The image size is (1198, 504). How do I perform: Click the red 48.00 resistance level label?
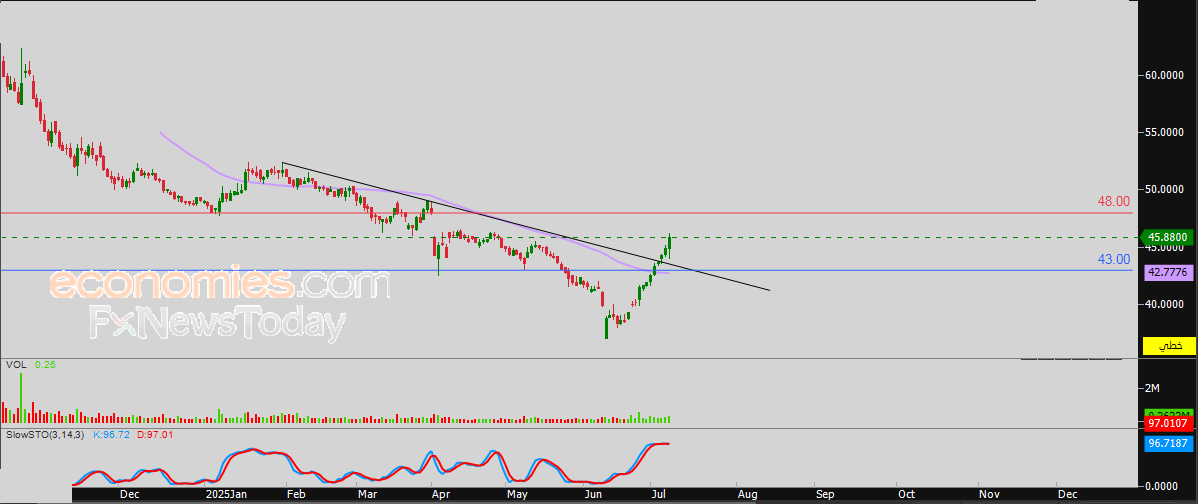tap(1113, 202)
